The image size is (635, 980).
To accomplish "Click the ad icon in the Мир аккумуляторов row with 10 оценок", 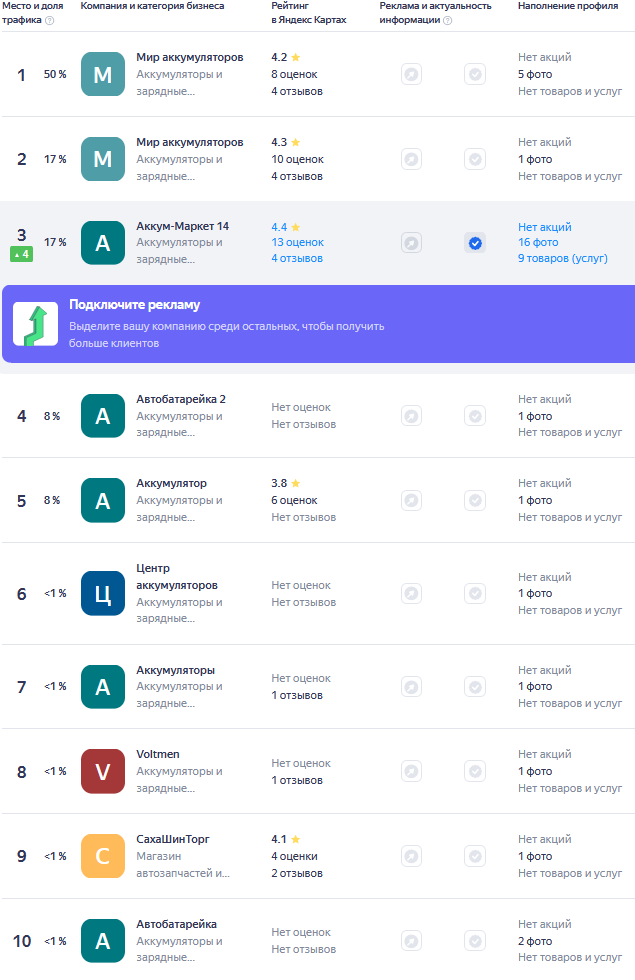I will (x=411, y=159).
